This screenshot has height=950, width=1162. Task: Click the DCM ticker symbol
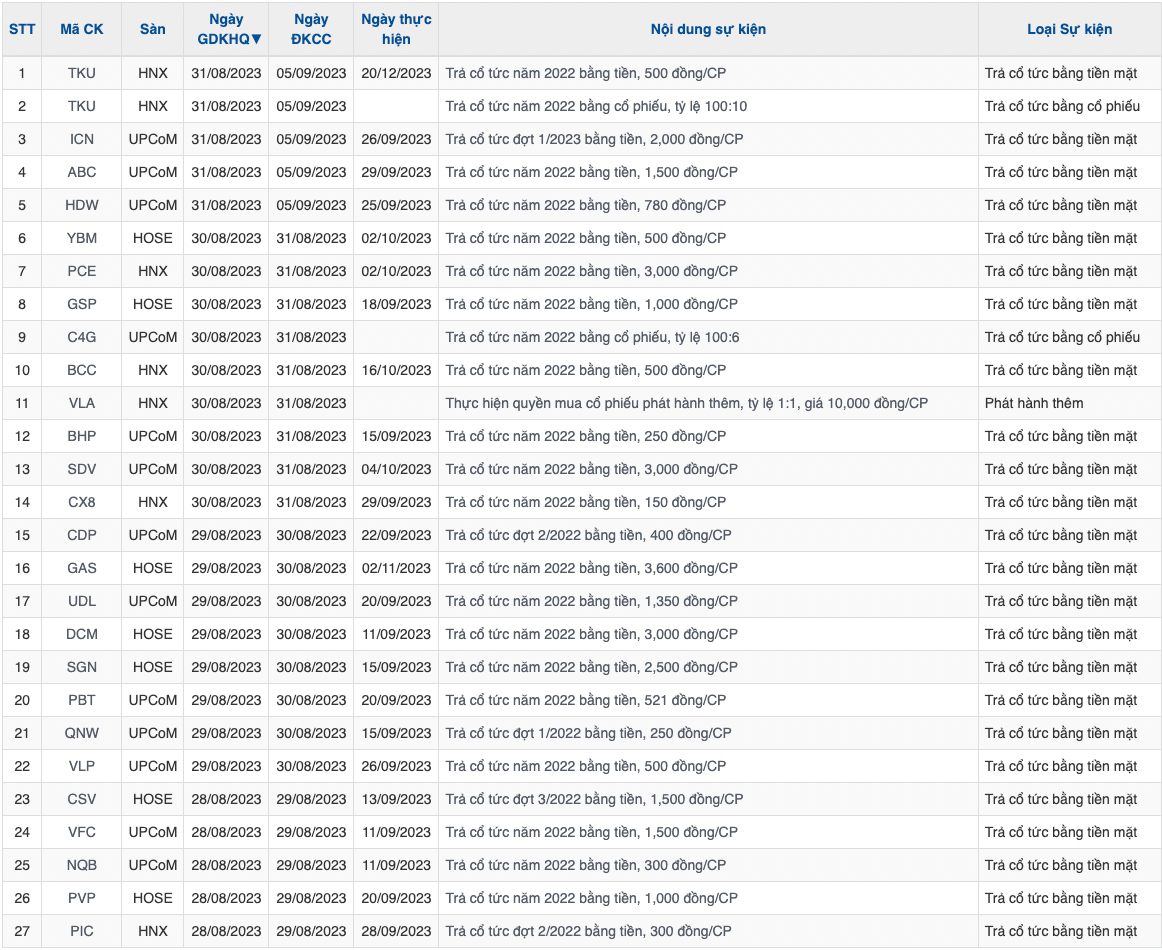[82, 634]
